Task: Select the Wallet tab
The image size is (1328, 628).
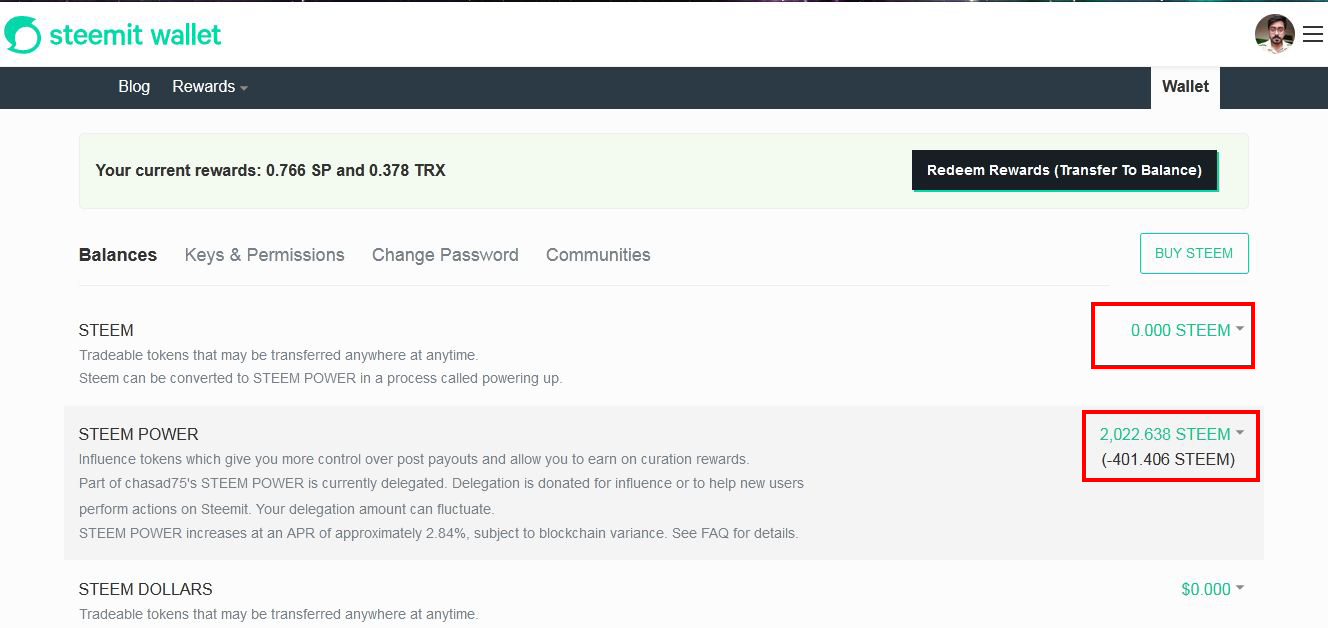Action: coord(1185,87)
